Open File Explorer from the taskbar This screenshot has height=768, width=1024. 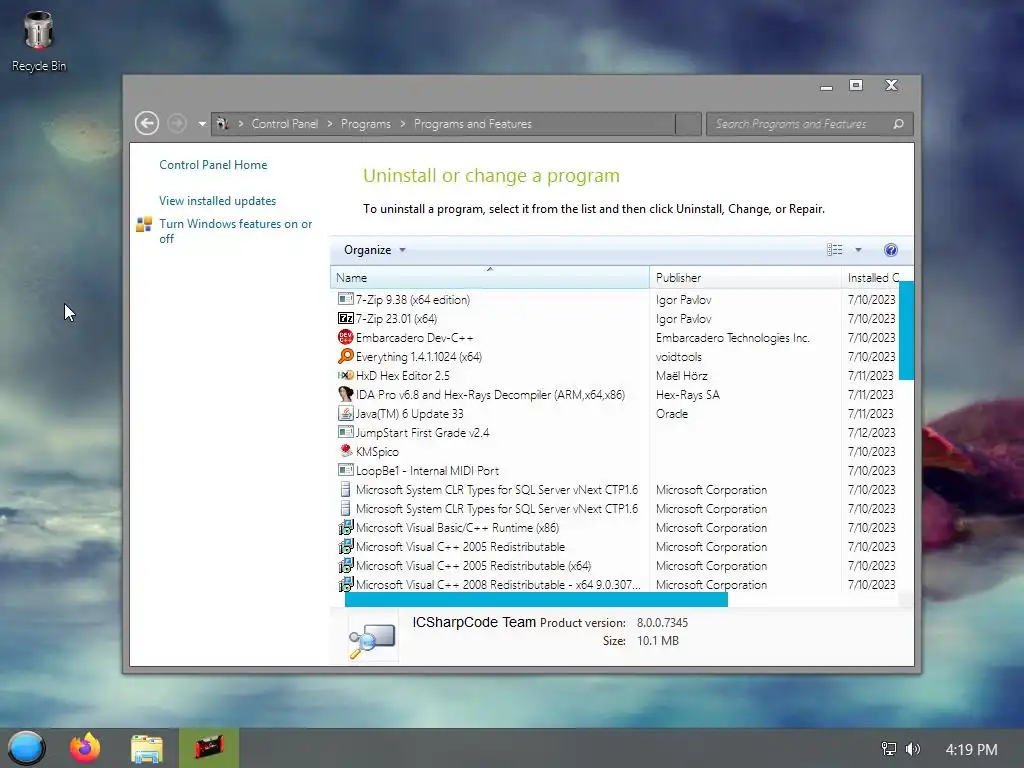click(x=147, y=748)
